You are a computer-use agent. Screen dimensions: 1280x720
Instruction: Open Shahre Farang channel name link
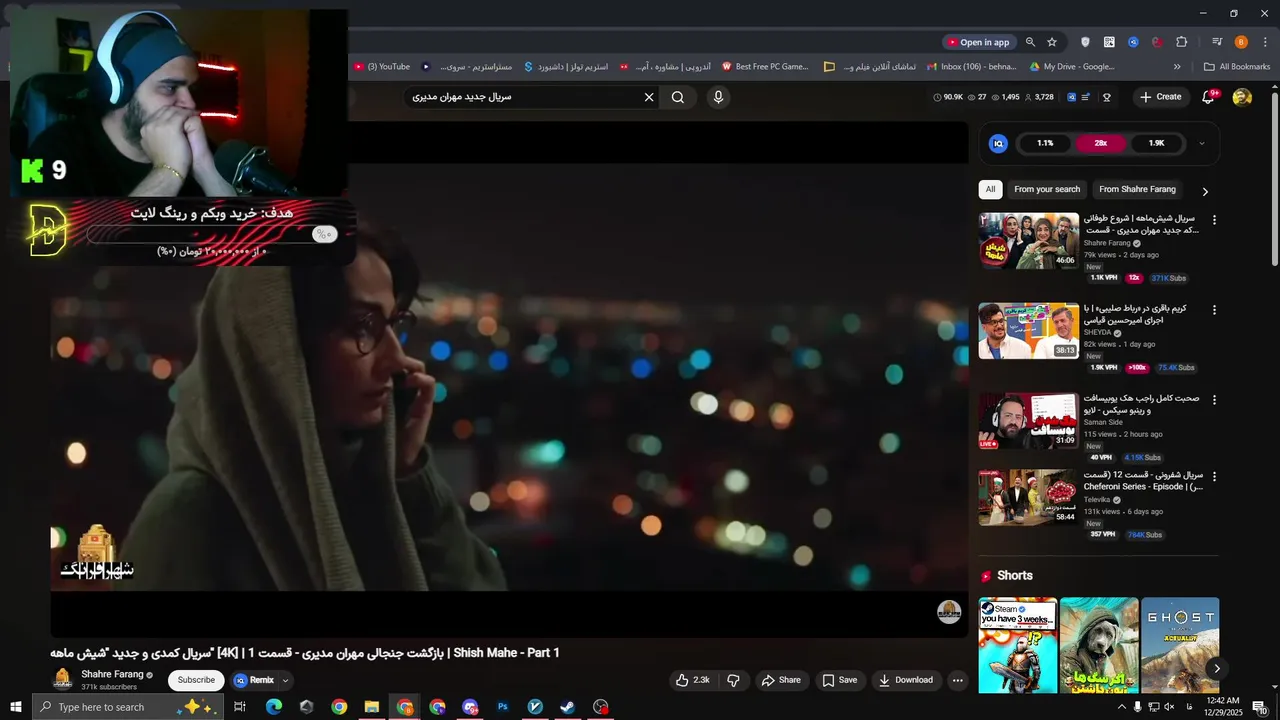[112, 674]
